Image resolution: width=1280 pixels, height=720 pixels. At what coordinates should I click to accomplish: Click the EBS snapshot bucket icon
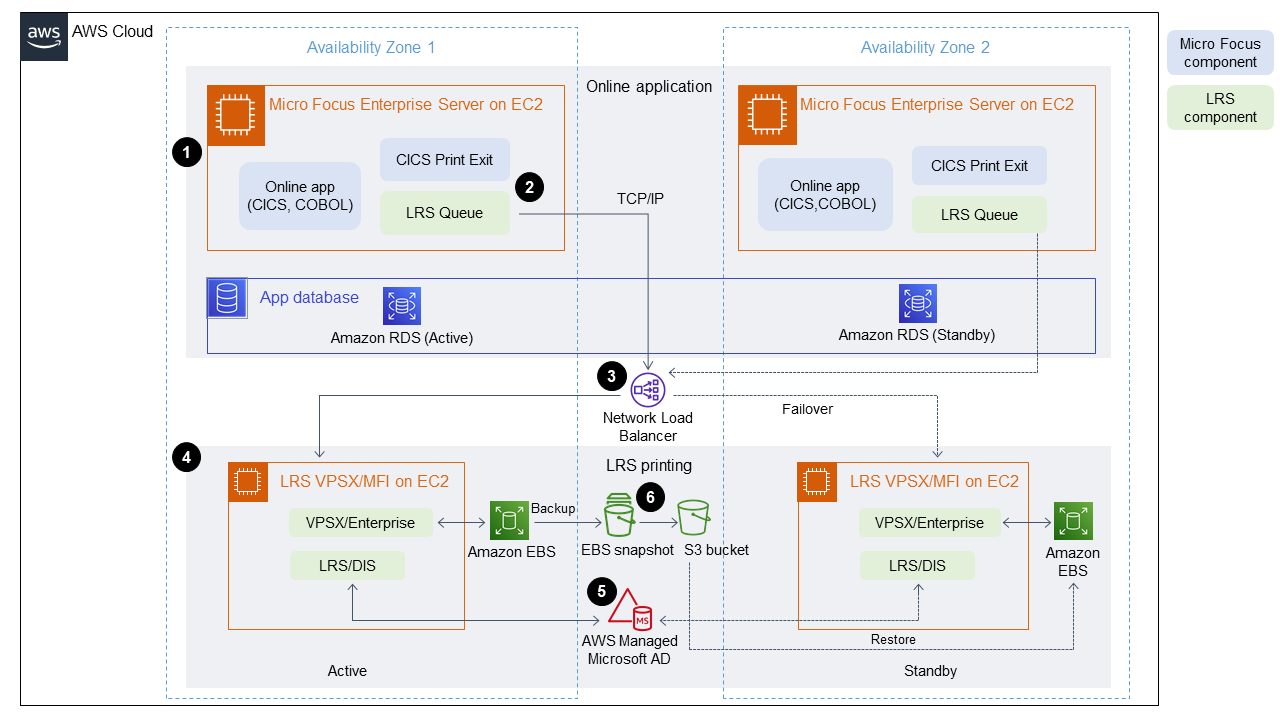point(618,516)
